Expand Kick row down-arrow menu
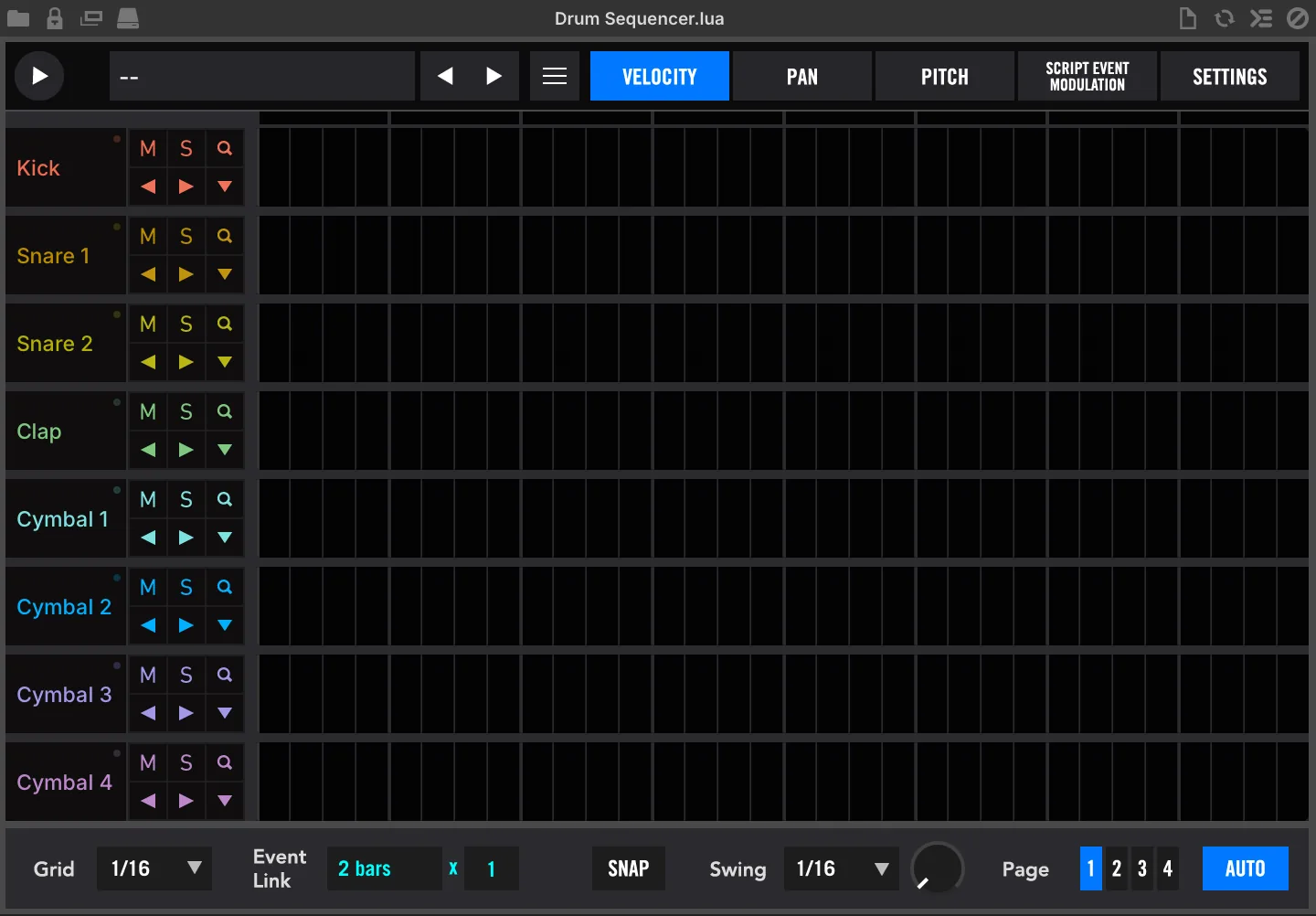 pyautogui.click(x=225, y=186)
